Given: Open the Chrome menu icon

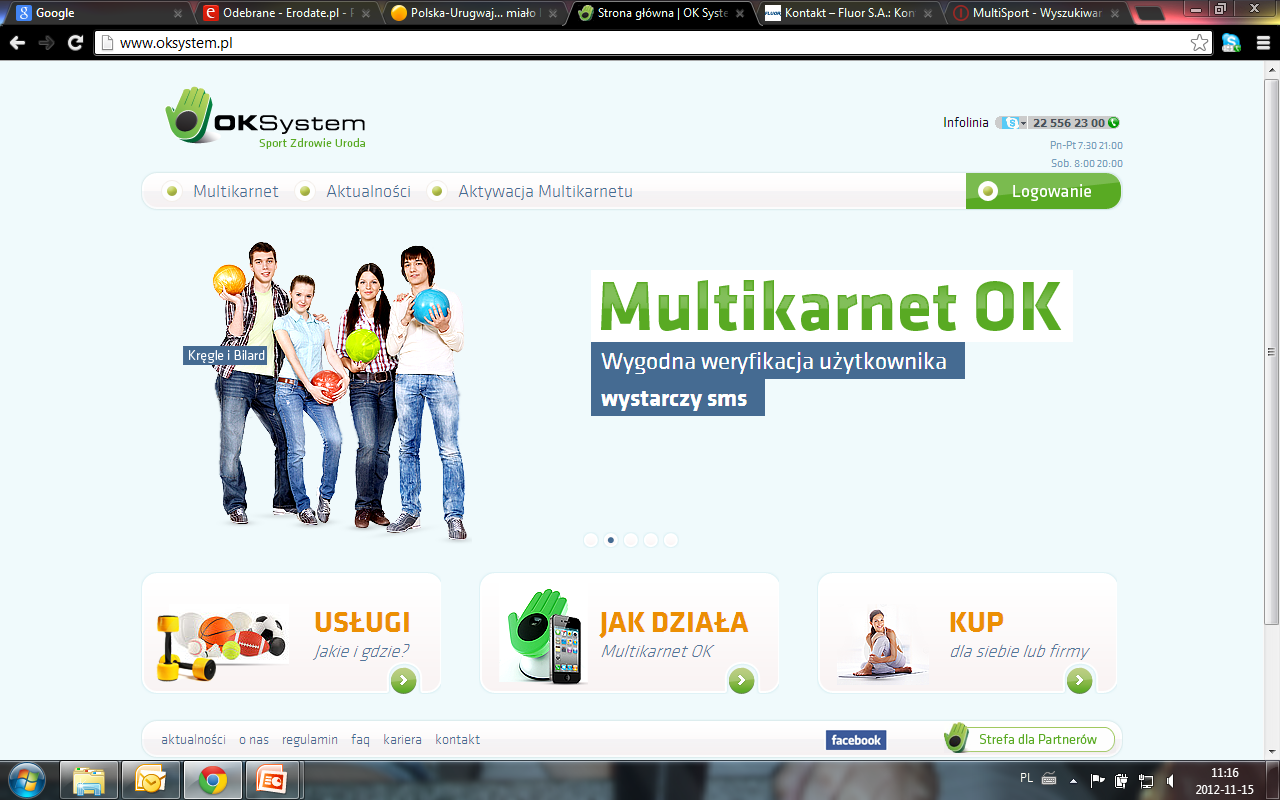Looking at the screenshot, I should (x=1262, y=43).
